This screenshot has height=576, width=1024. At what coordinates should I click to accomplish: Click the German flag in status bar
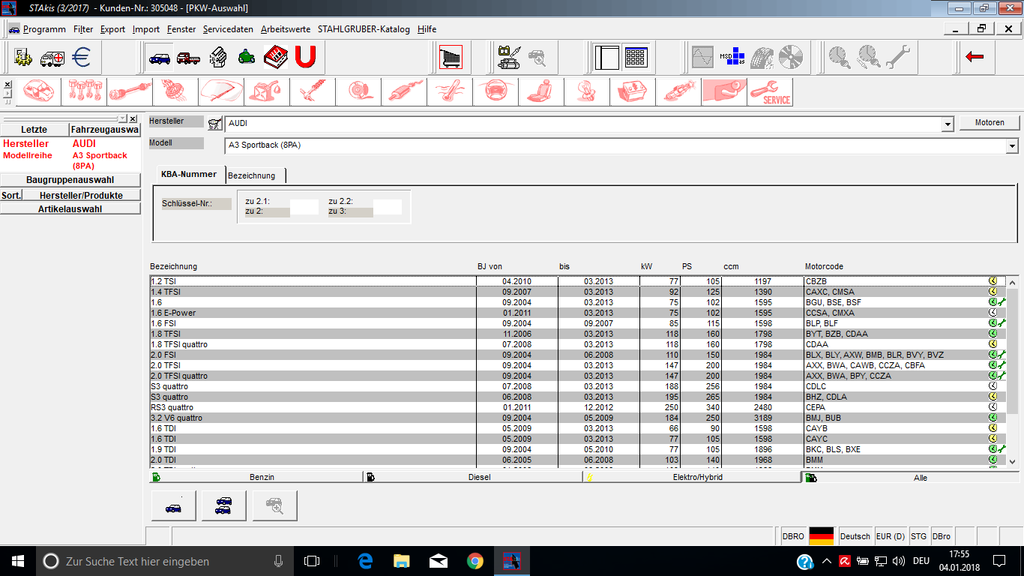(821, 536)
